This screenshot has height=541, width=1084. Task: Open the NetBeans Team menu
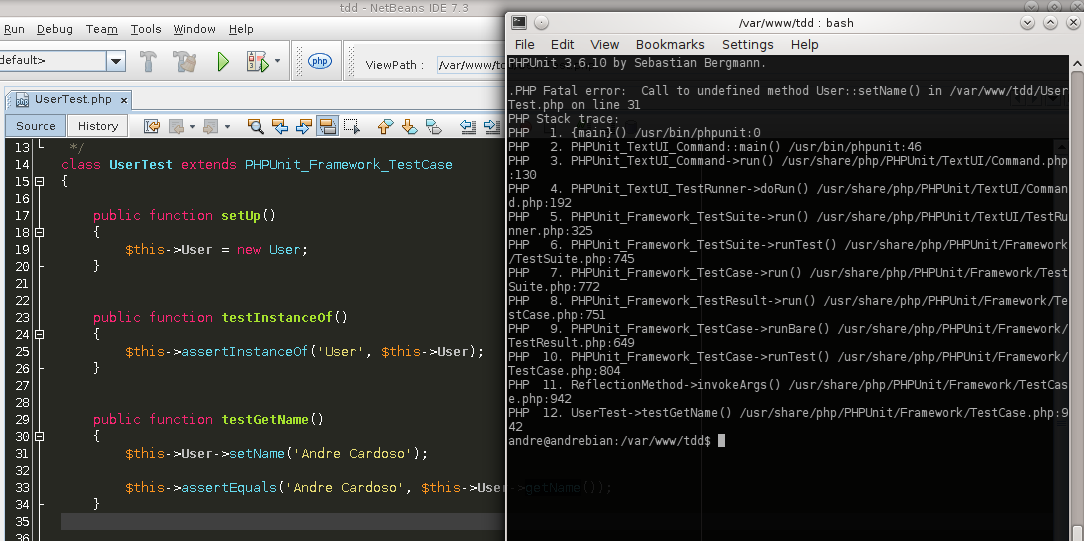pos(102,29)
